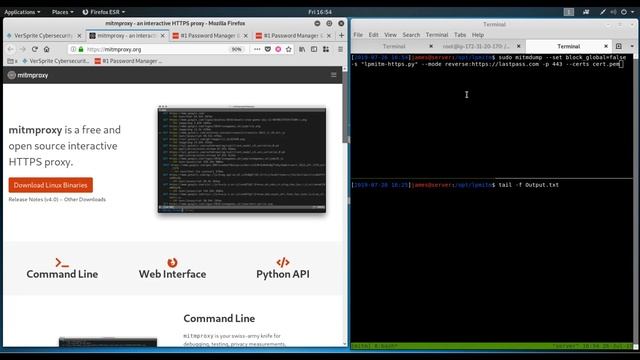Open Release Notes (v4.0) link
This screenshot has width=640, height=360.
pyautogui.click(x=33, y=199)
